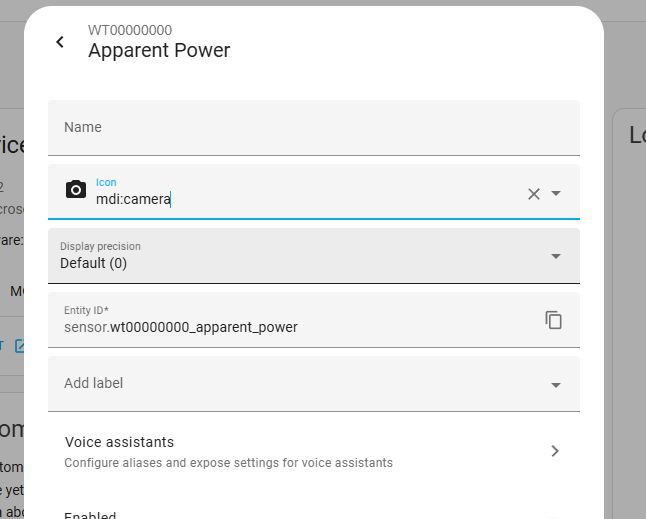Open the Add label dropdown arrow
This screenshot has height=519, width=646.
point(556,385)
